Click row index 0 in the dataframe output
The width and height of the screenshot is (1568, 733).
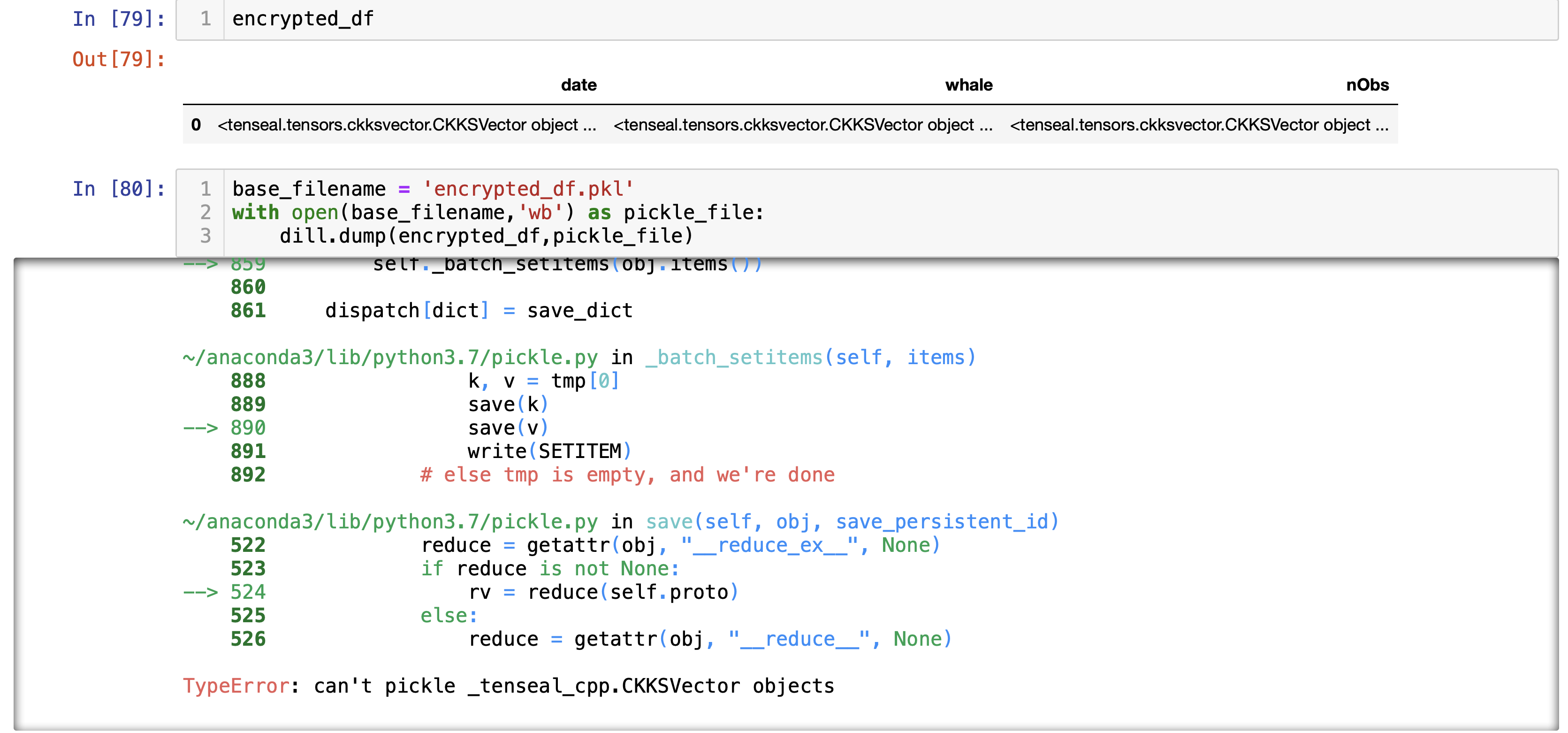pos(196,125)
